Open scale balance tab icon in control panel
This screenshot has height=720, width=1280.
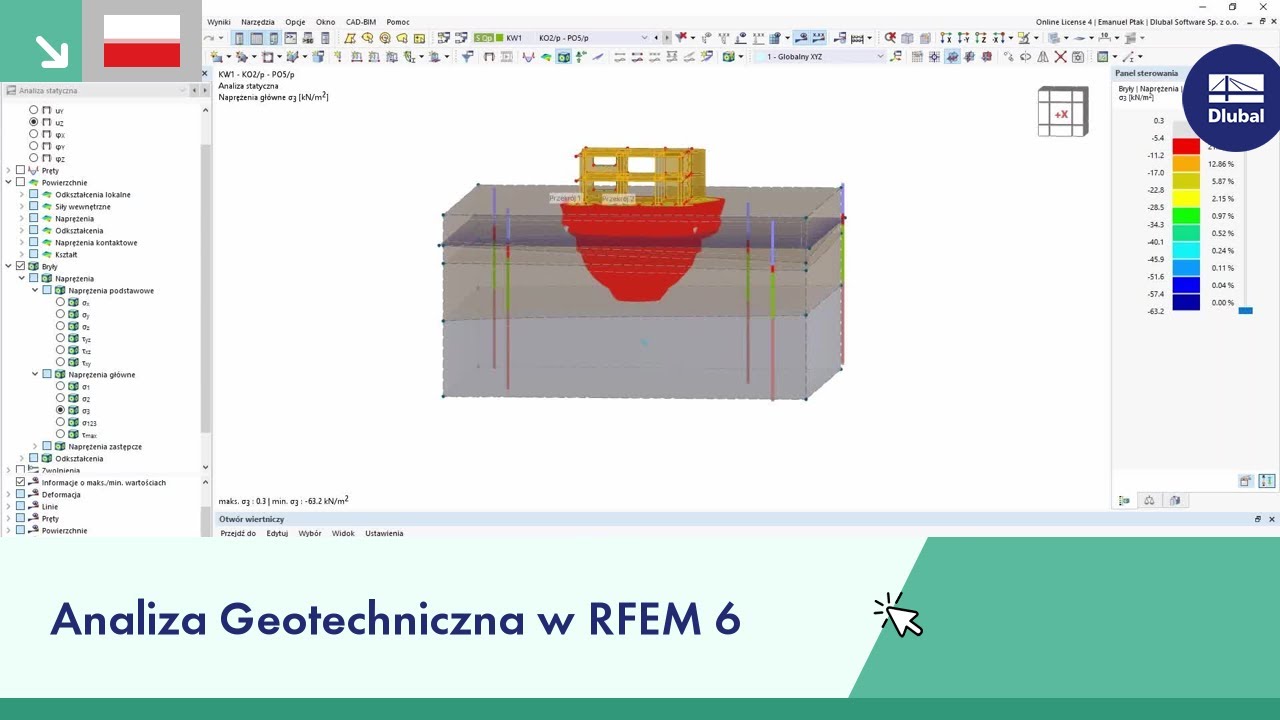1149,501
